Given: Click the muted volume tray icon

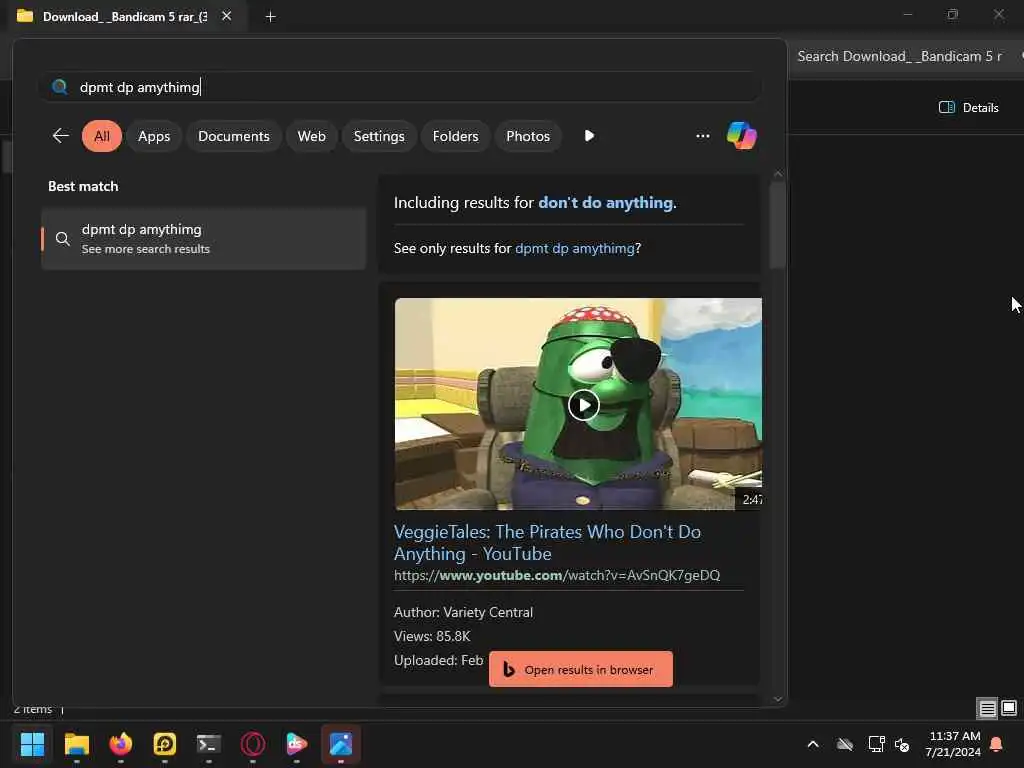Looking at the screenshot, I should tap(902, 744).
